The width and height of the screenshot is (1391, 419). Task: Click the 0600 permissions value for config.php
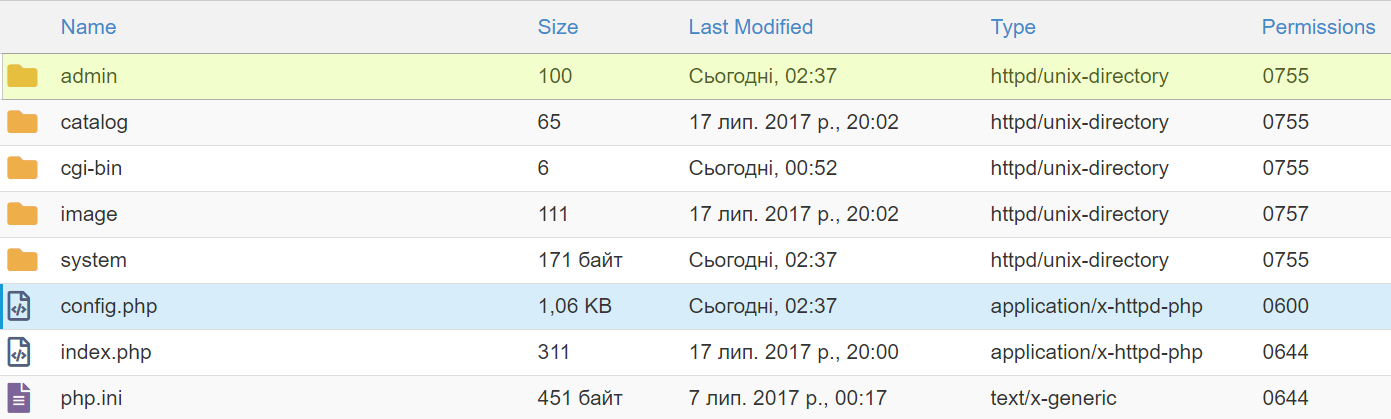[1285, 306]
